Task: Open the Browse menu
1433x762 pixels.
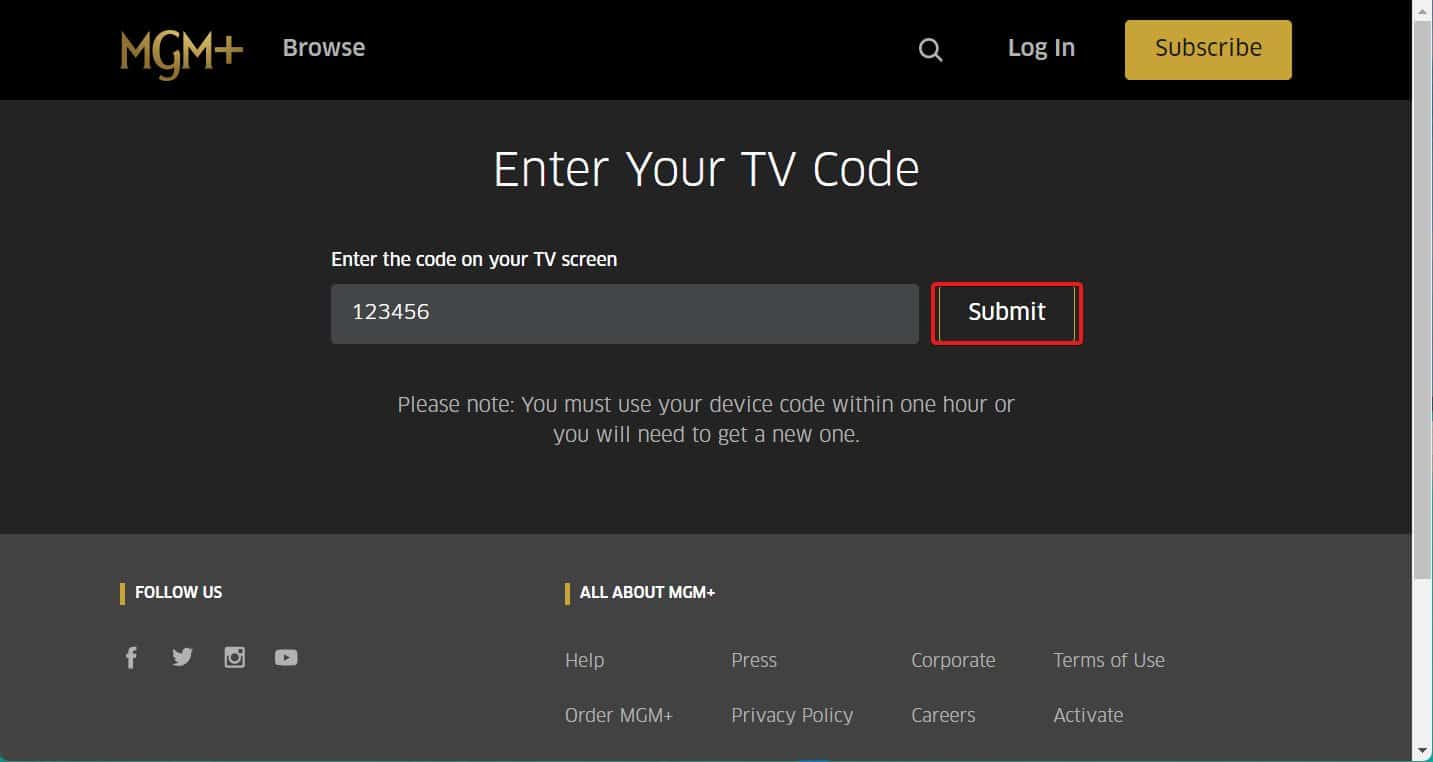Action: pos(323,47)
